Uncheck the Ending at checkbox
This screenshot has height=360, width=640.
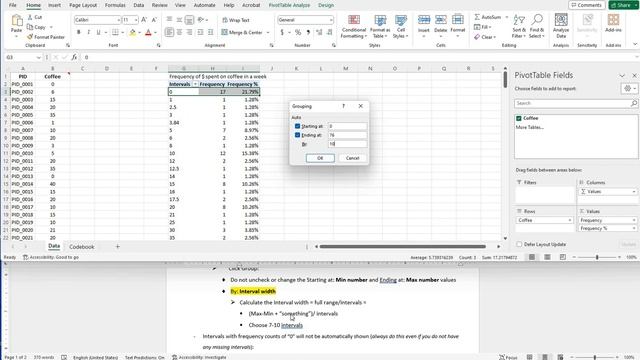pyautogui.click(x=297, y=135)
